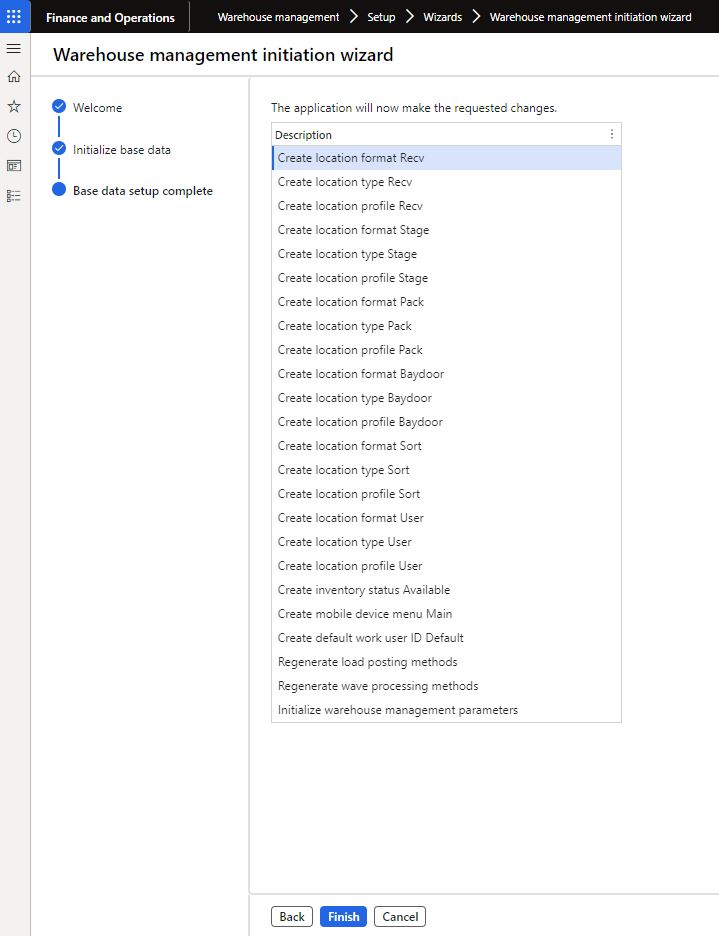
Task: Go to Home via house icon
Action: [x=14, y=77]
